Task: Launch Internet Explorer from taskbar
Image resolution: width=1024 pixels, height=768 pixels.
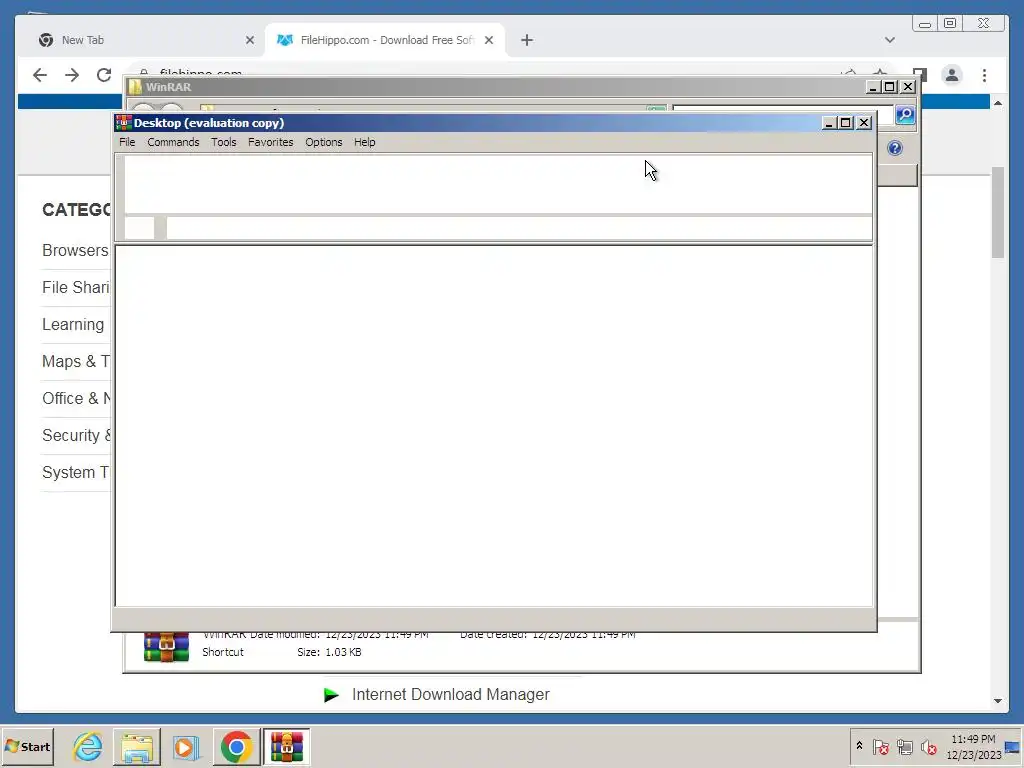Action: tap(88, 746)
